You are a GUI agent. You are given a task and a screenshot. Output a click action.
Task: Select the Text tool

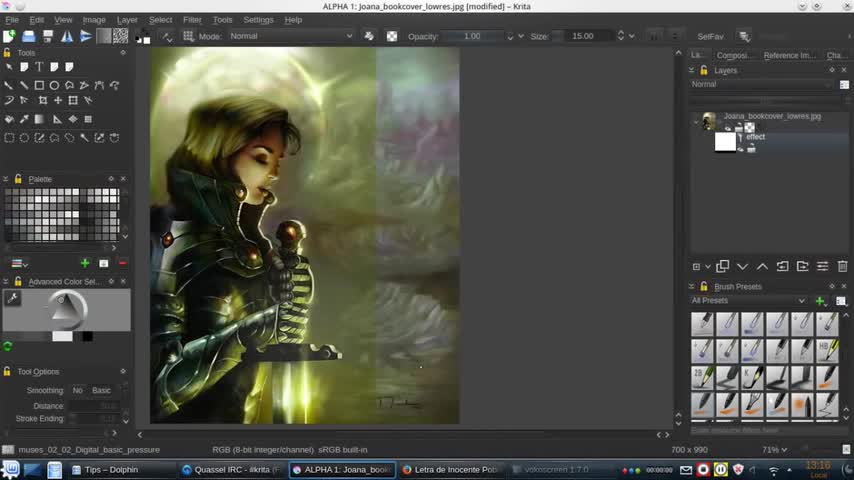(39, 67)
